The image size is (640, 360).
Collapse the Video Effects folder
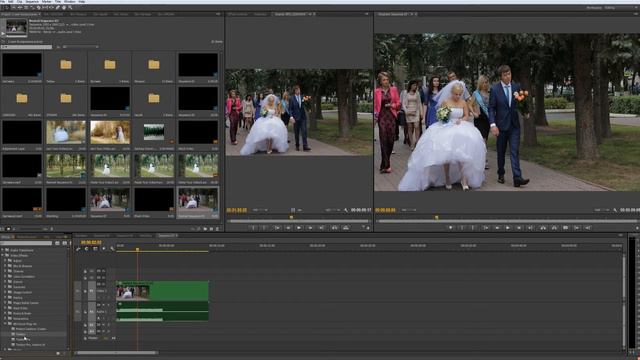[2, 256]
